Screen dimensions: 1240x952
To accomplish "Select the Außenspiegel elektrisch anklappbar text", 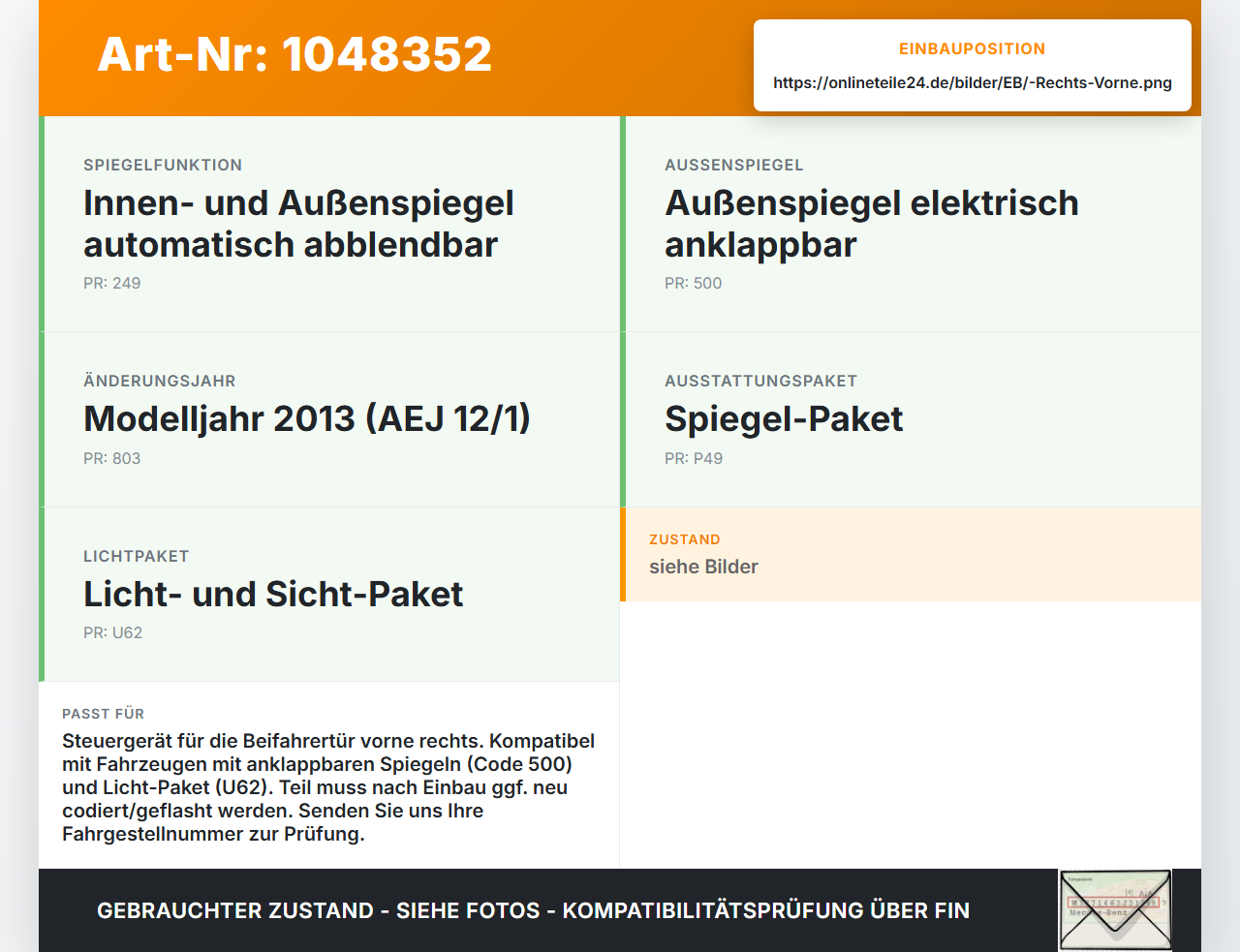I will click(x=872, y=224).
